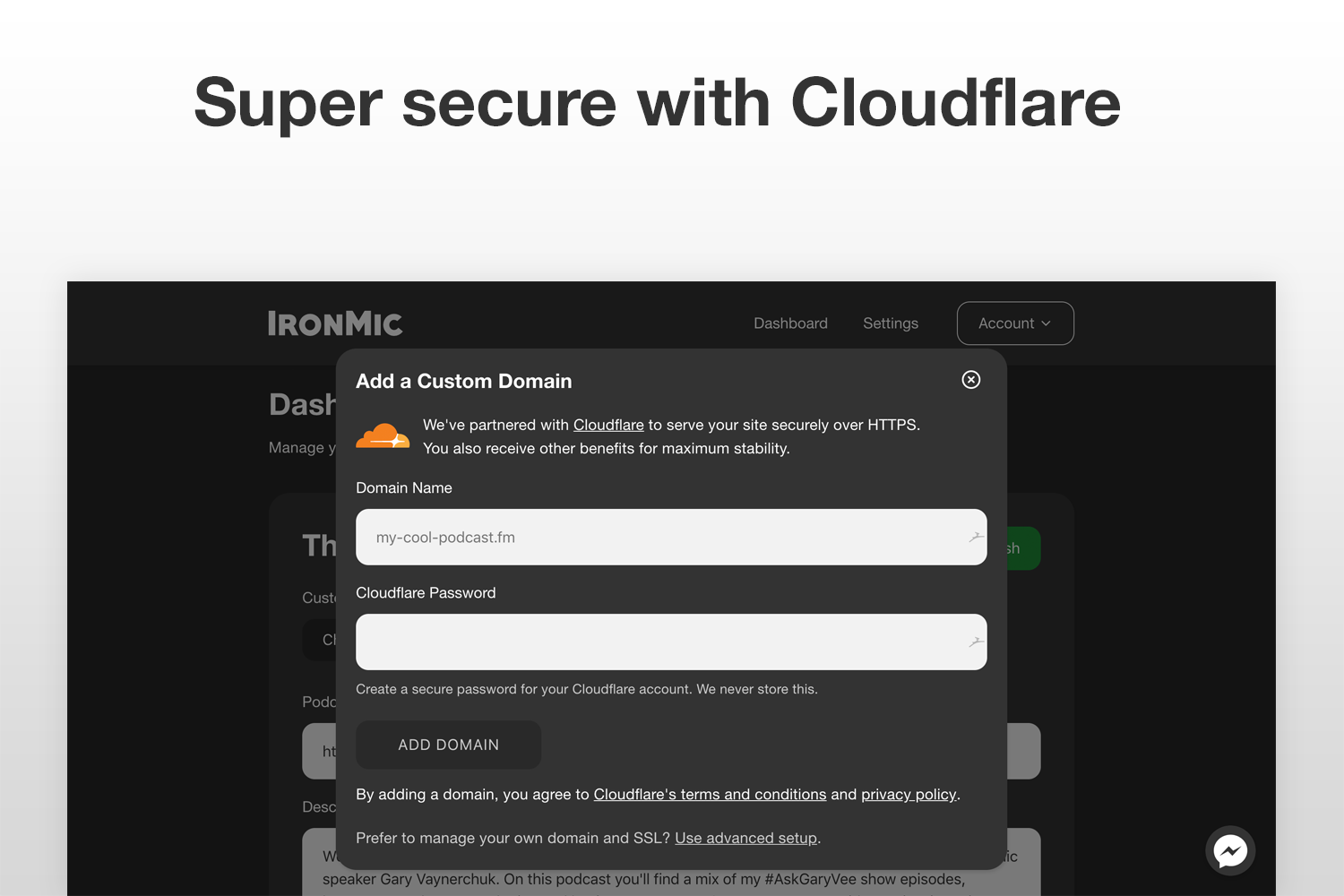Image resolution: width=1344 pixels, height=896 pixels.
Task: Click the orange Cloudflare cloud logo
Action: [x=383, y=436]
